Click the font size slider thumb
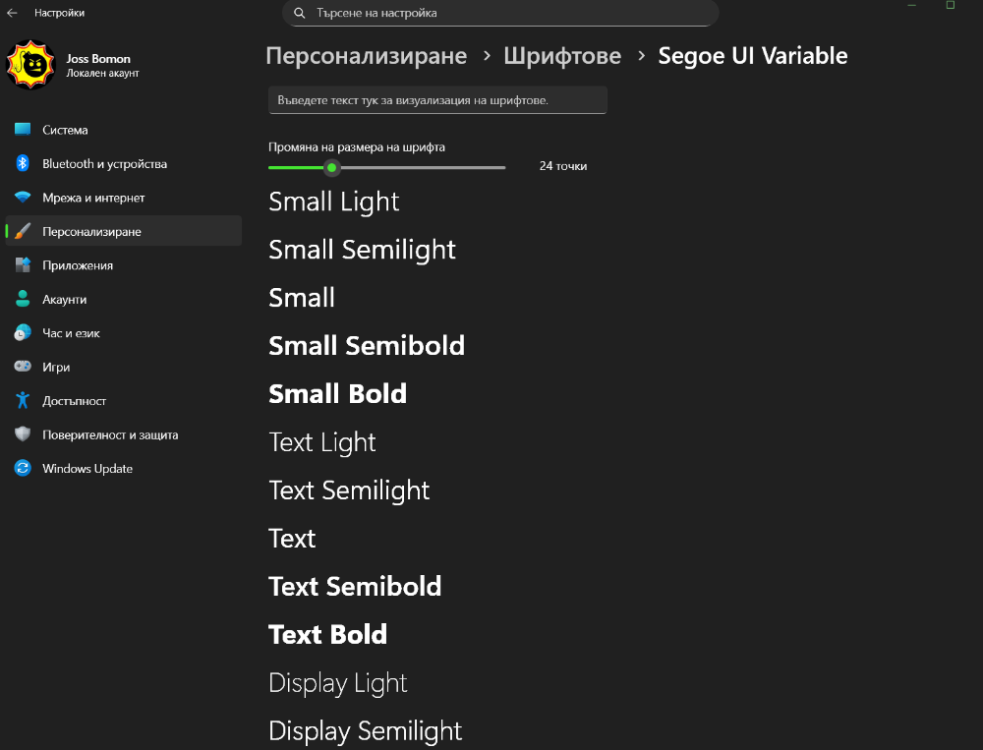 [x=332, y=167]
